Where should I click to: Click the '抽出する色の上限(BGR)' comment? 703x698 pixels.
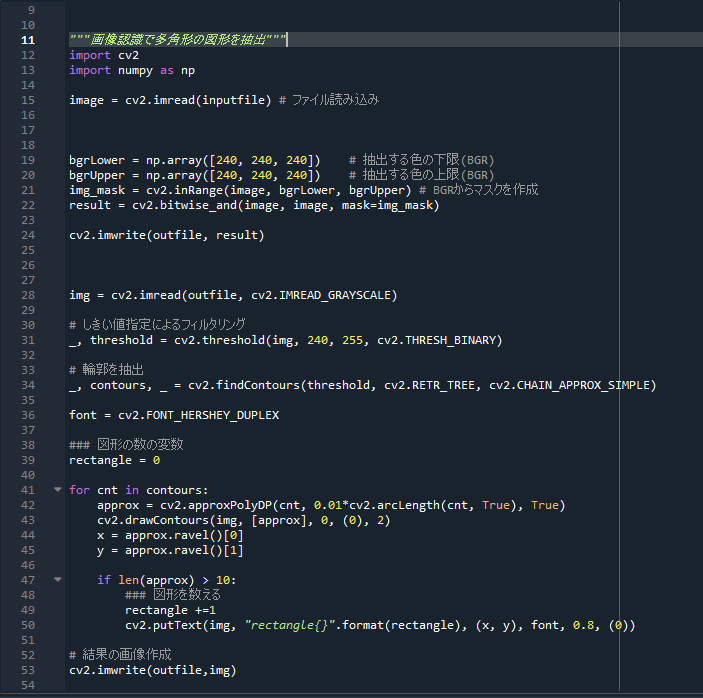(x=428, y=175)
